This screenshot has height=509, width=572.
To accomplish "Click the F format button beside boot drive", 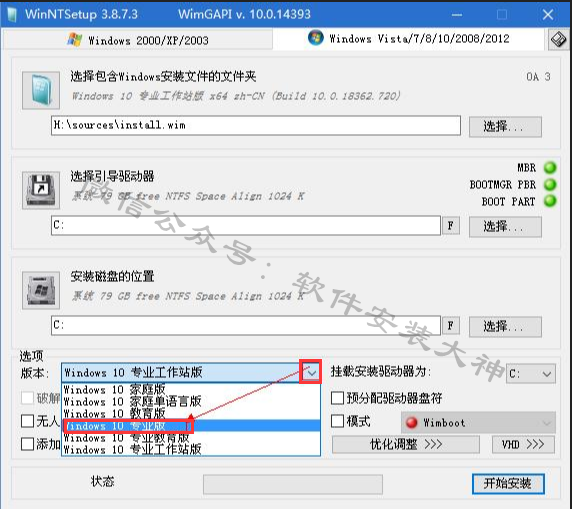I will click(451, 225).
